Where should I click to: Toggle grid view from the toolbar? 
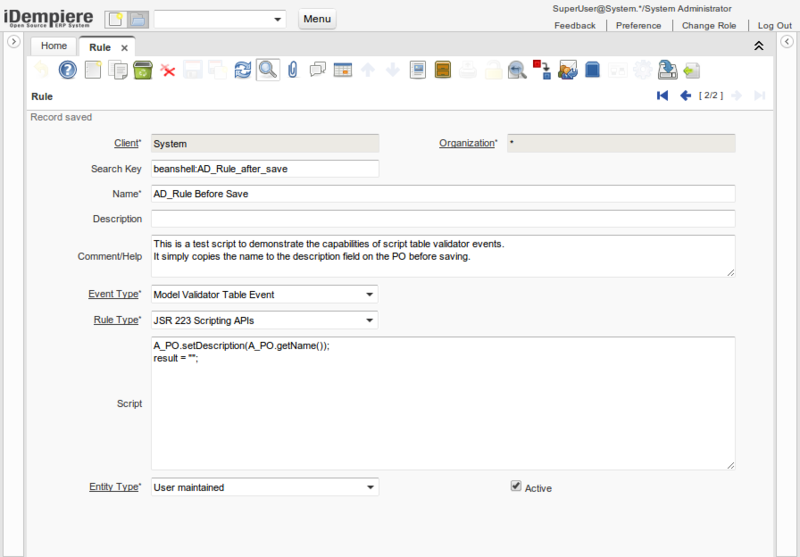(x=343, y=70)
